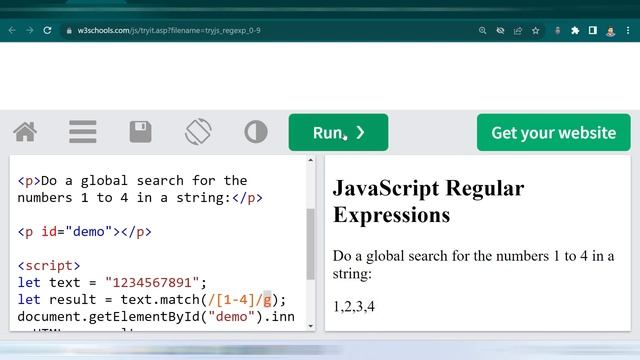Go back using the browser back arrow
The width and height of the screenshot is (640, 360).
(12, 30)
